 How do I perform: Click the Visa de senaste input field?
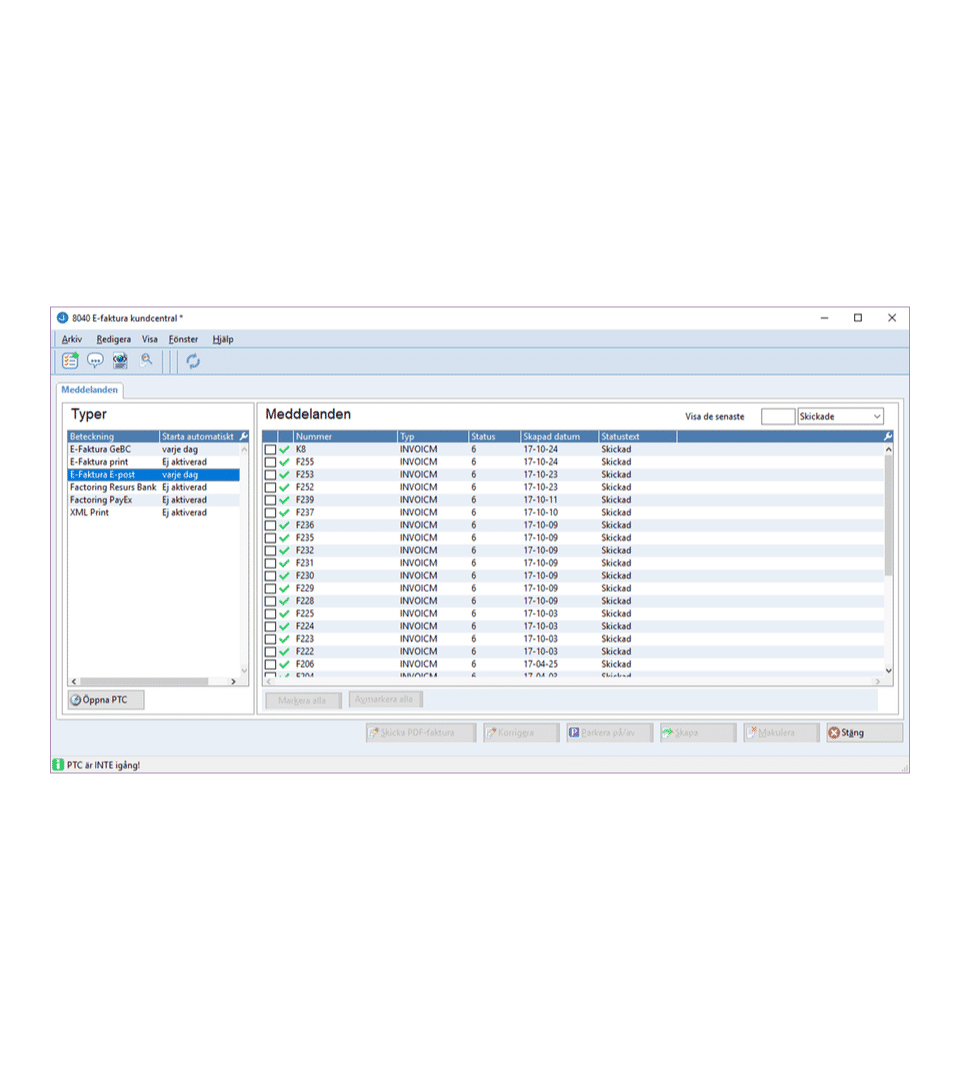click(778, 416)
